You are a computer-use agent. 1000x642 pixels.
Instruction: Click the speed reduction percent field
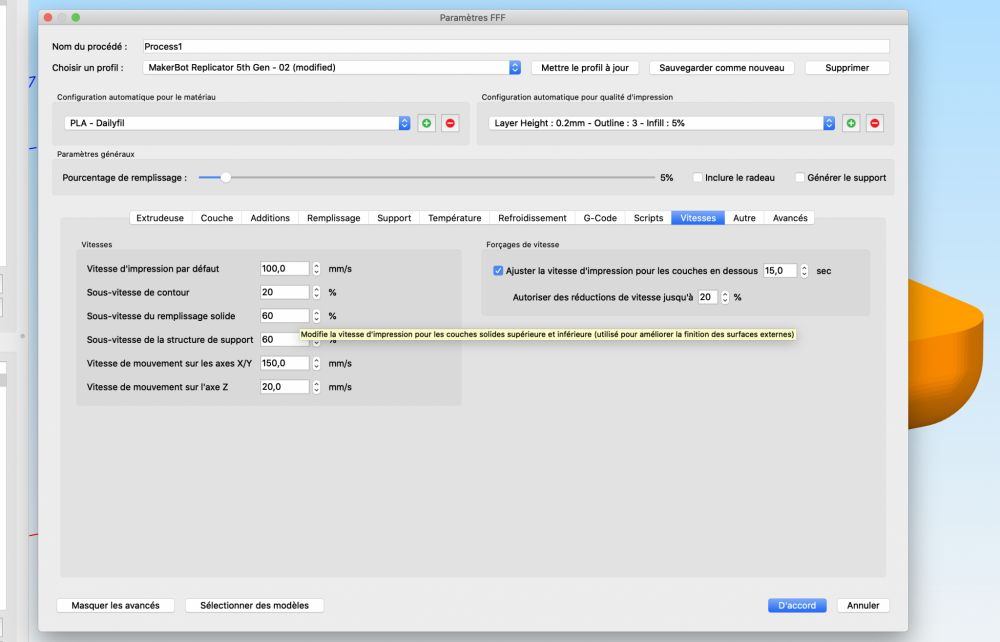pyautogui.click(x=708, y=298)
